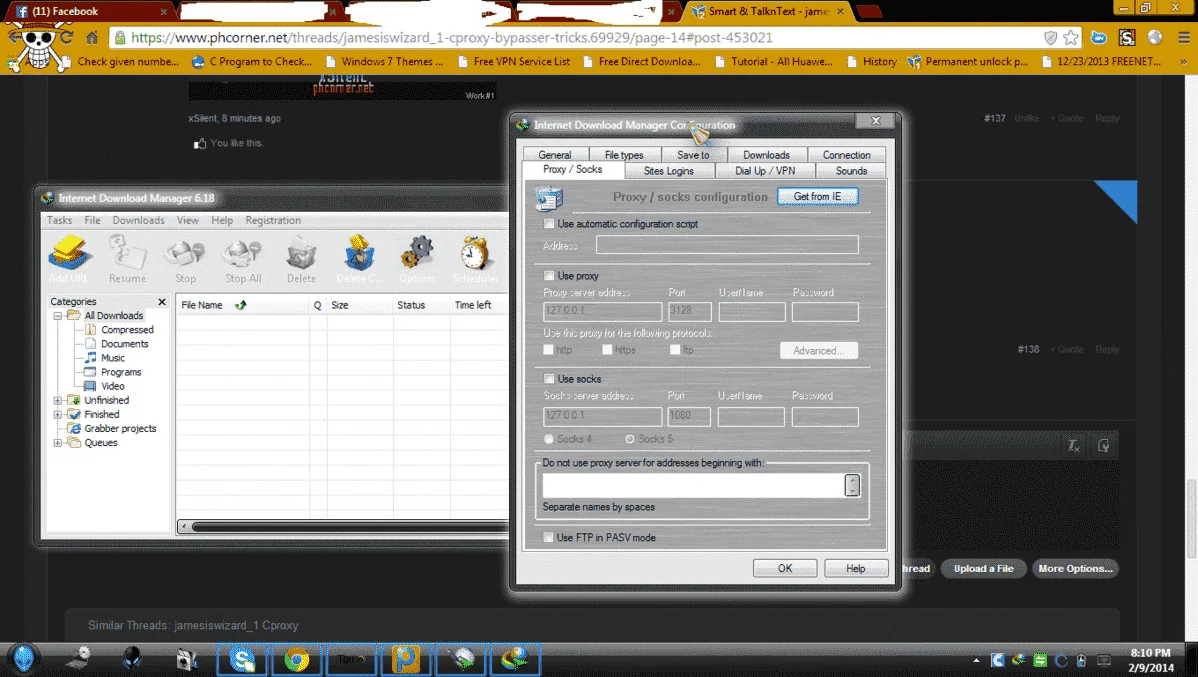Enable the Use socks checkbox

tap(549, 378)
